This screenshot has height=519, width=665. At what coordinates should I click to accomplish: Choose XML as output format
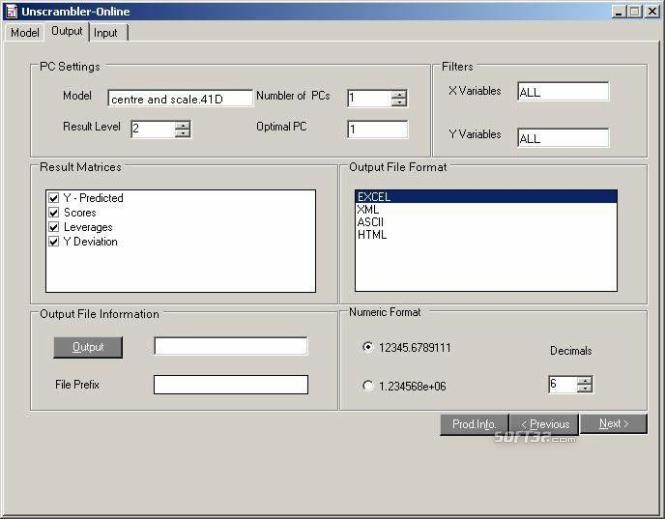pyautogui.click(x=486, y=209)
